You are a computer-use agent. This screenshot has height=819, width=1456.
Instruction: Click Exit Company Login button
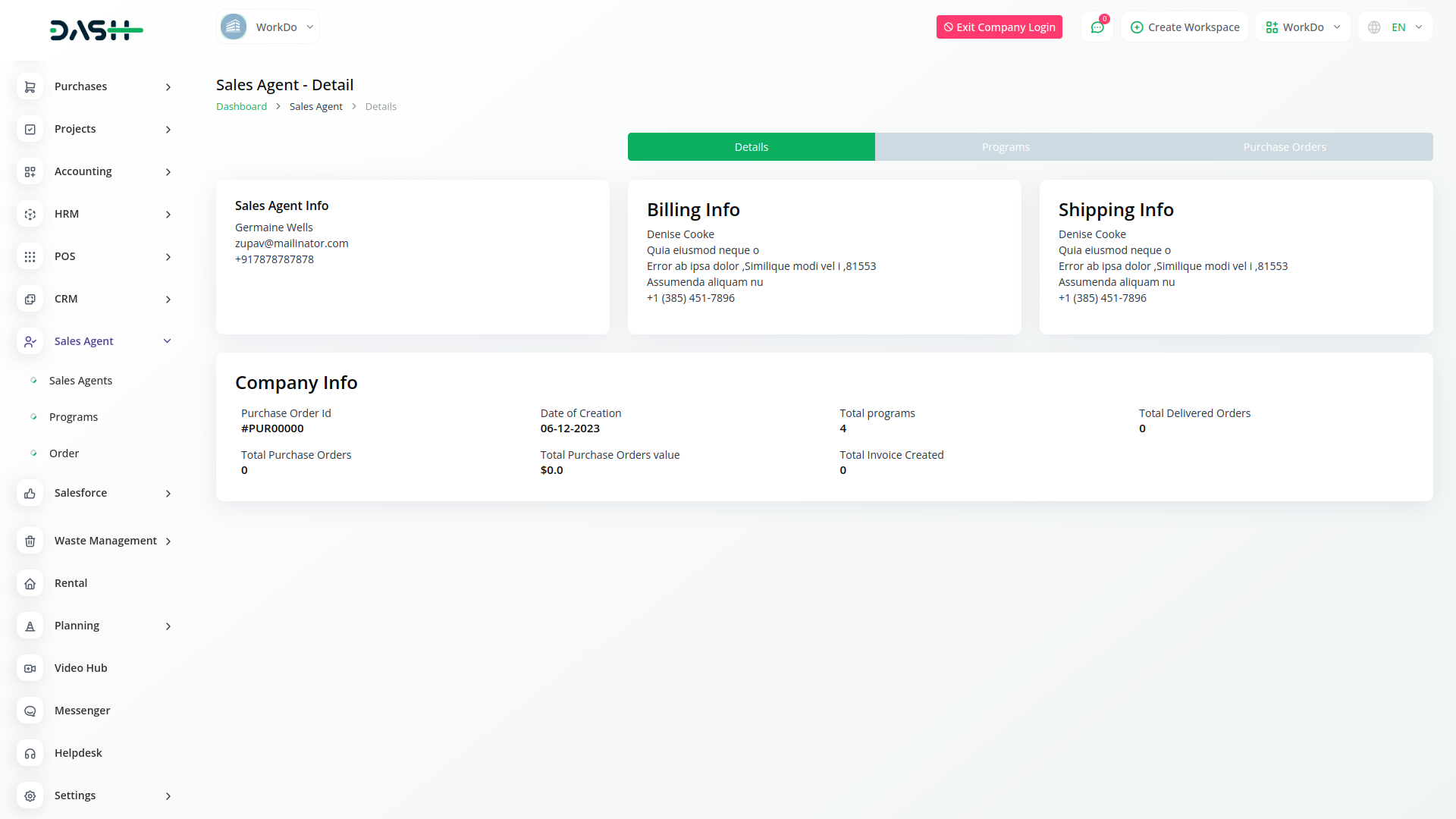[999, 27]
